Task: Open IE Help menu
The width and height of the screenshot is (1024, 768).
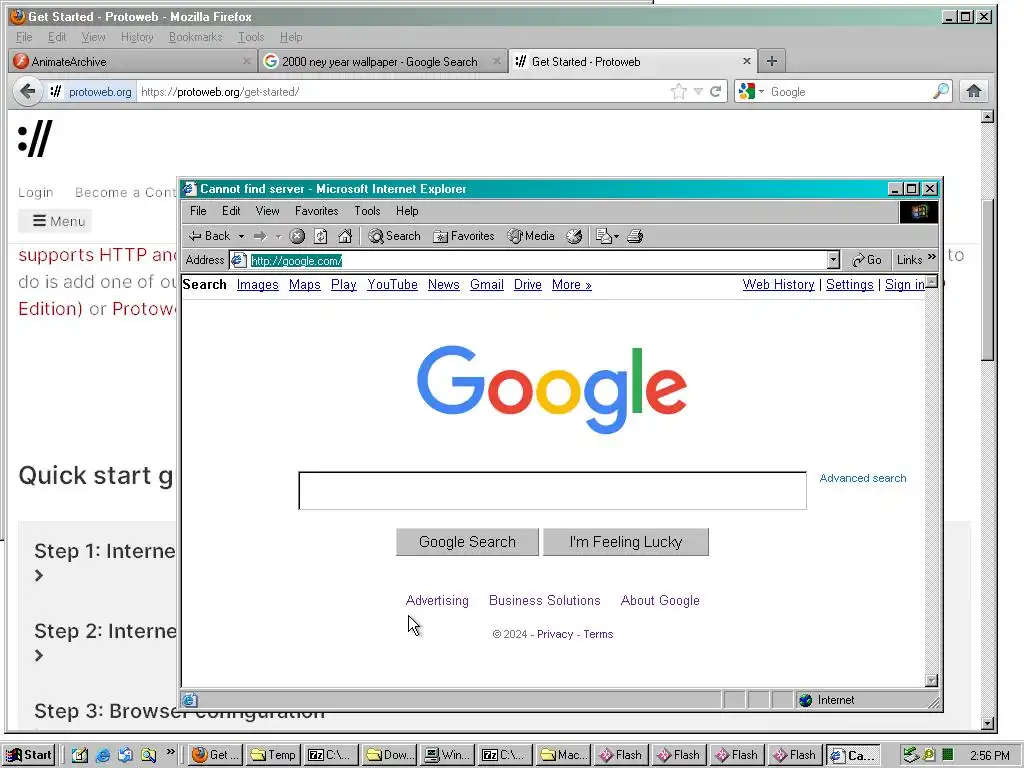Action: pos(407,211)
